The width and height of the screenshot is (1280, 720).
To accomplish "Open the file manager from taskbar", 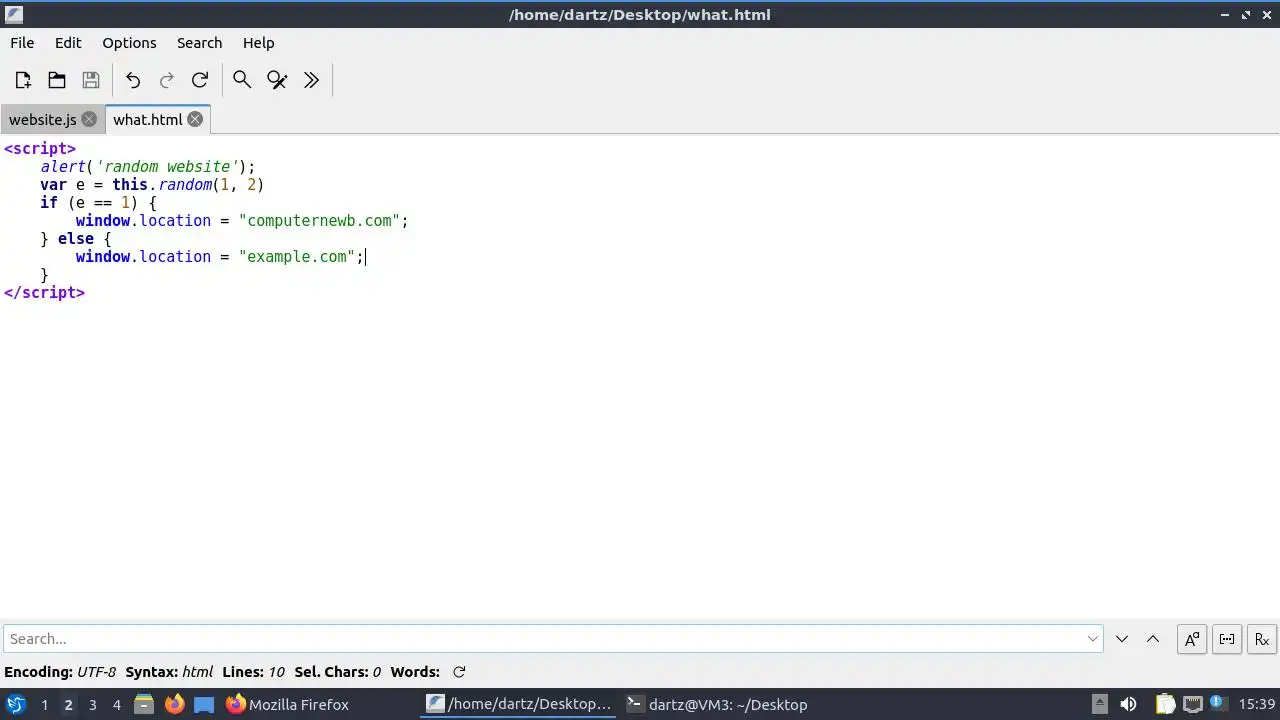I will pos(144,704).
